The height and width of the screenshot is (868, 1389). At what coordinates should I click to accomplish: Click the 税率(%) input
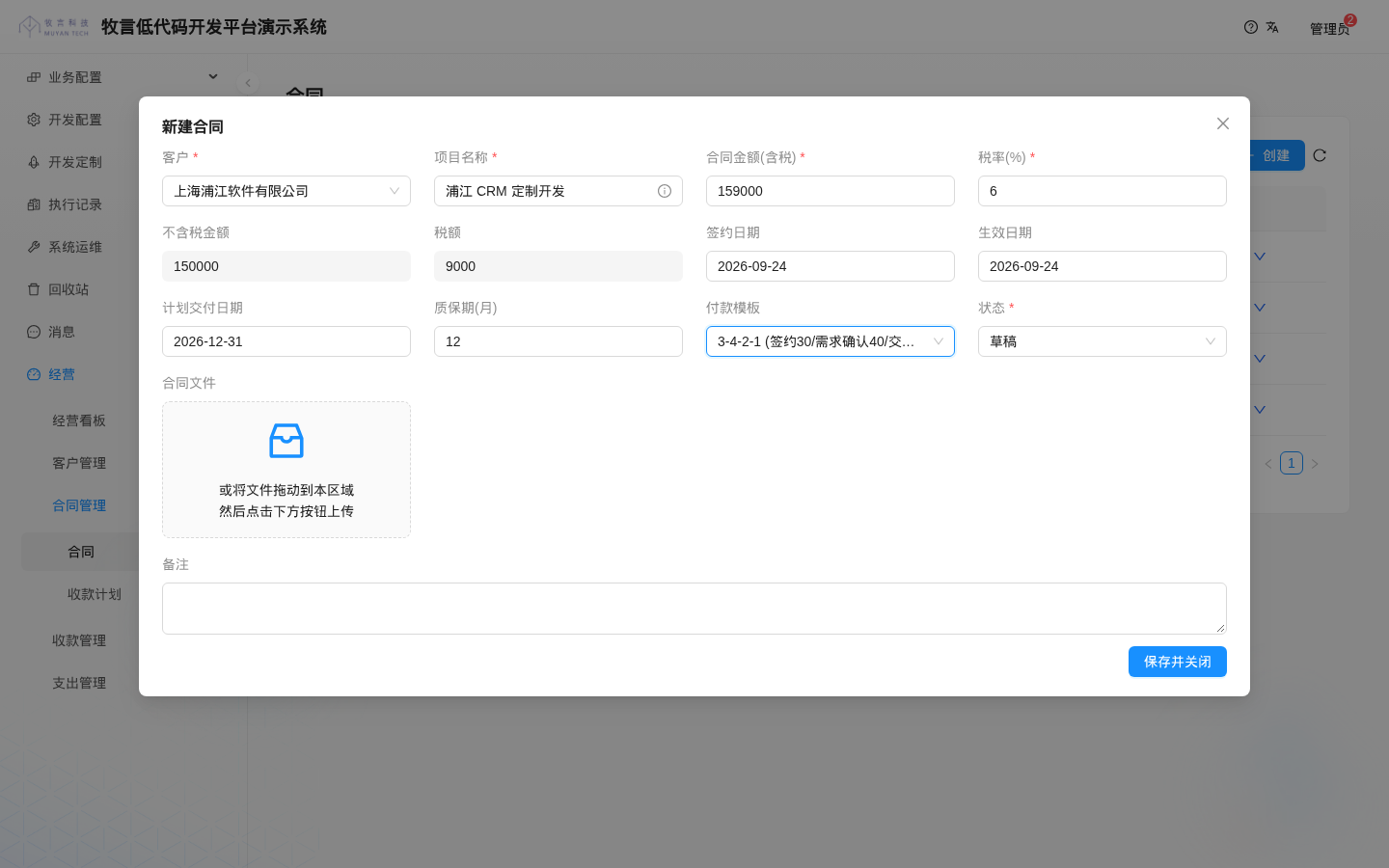(x=1103, y=191)
